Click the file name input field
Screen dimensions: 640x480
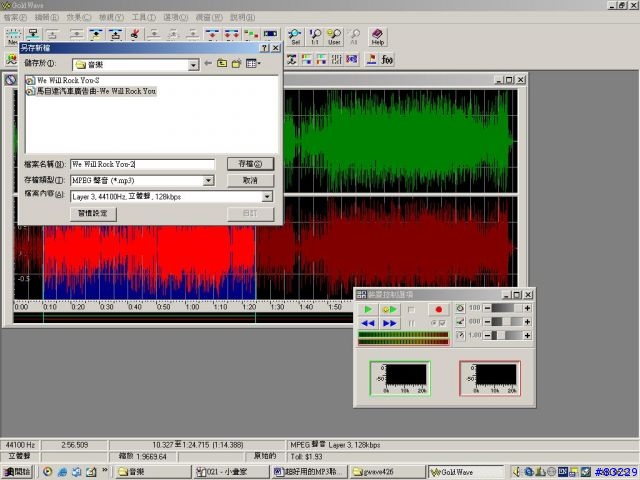click(142, 164)
